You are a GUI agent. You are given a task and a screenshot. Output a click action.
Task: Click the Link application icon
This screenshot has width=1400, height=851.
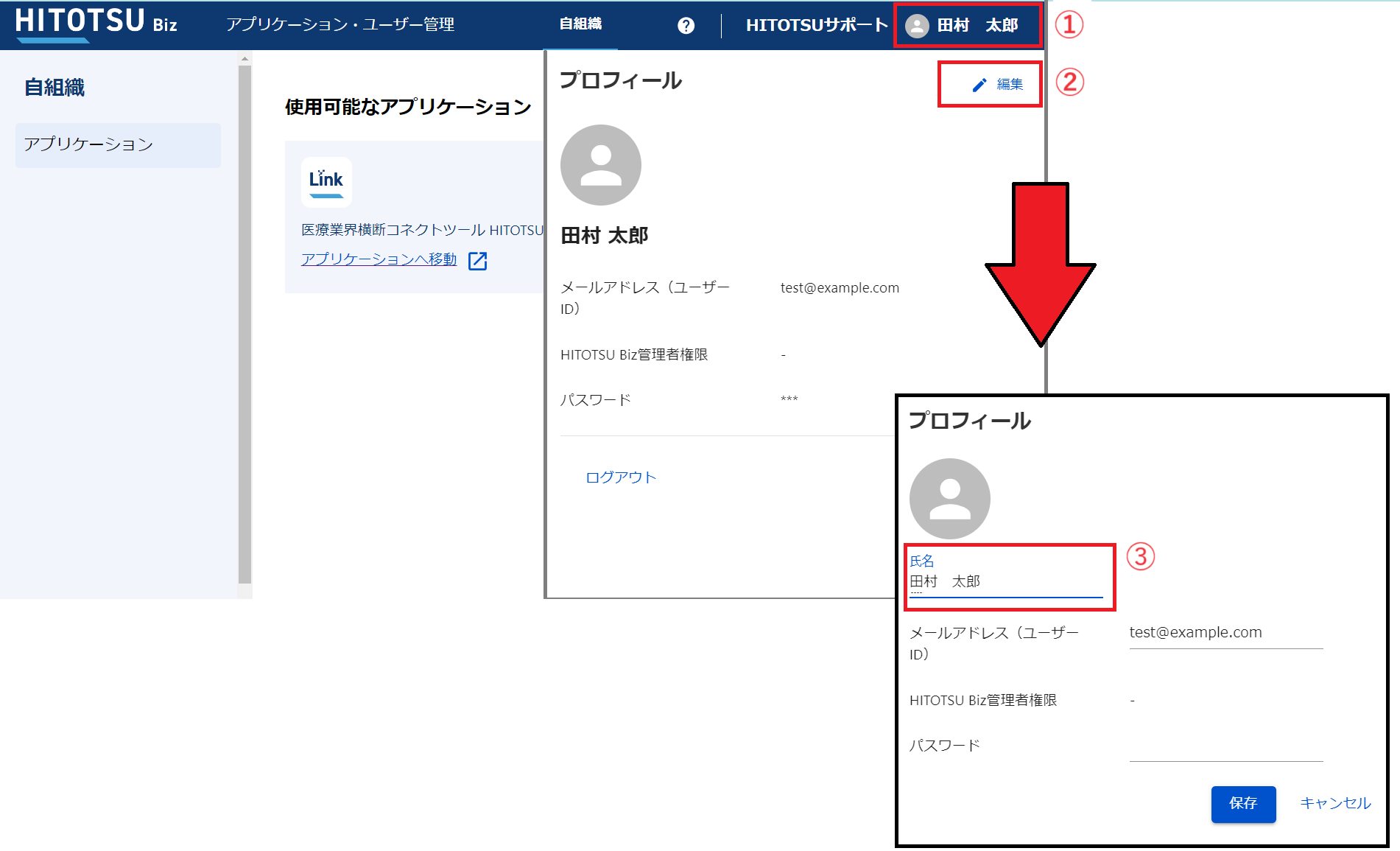(x=326, y=182)
